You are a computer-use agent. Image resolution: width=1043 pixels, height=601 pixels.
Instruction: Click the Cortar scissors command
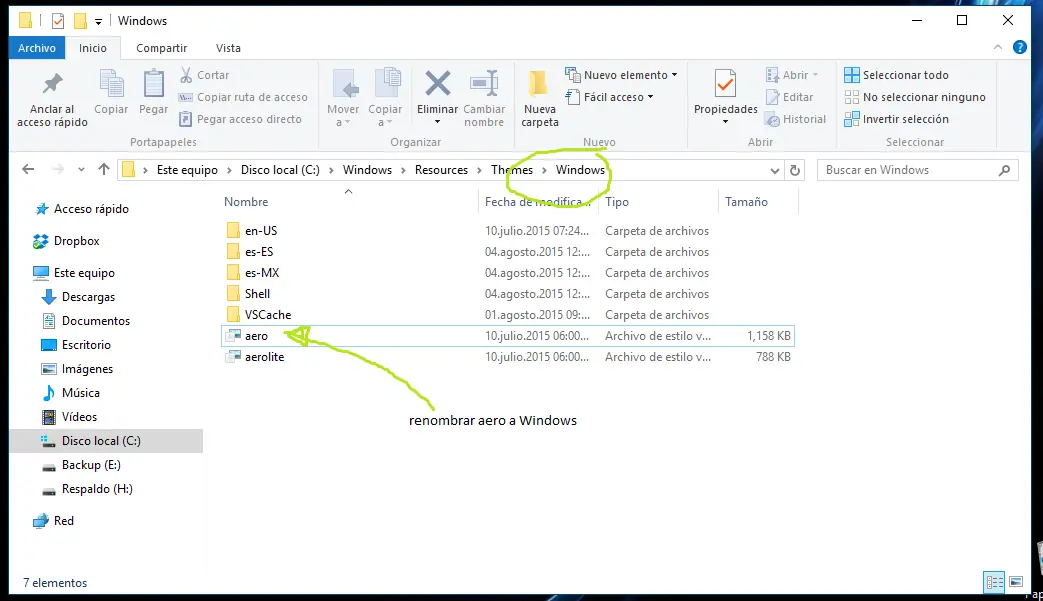tap(204, 75)
